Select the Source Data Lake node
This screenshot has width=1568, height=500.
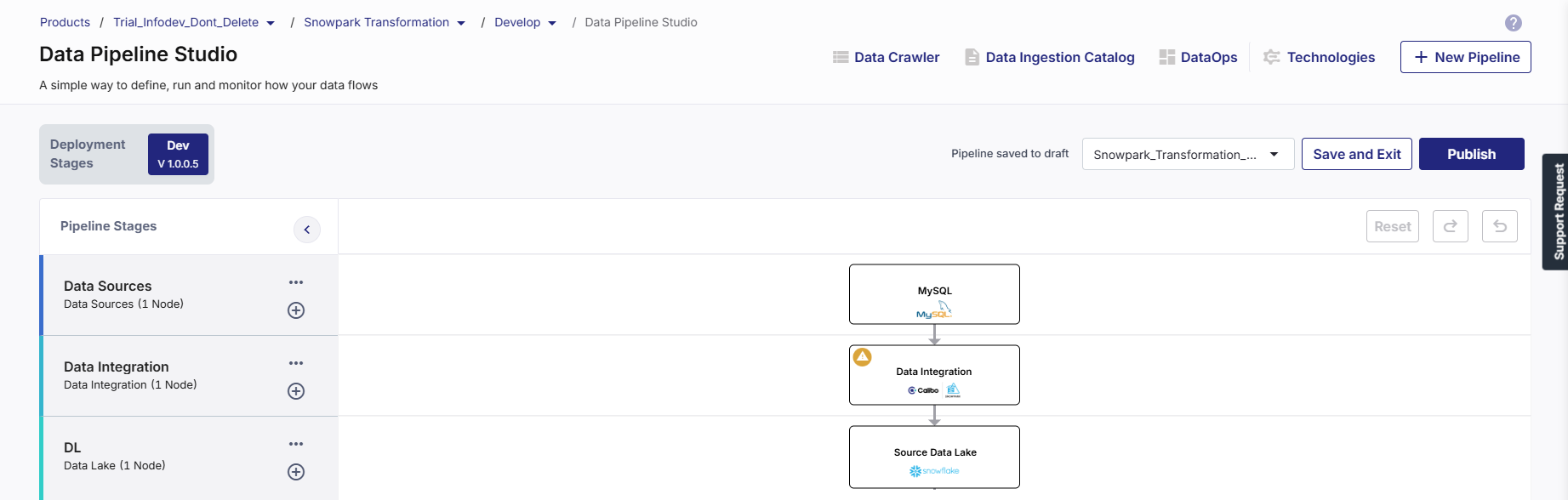934,457
